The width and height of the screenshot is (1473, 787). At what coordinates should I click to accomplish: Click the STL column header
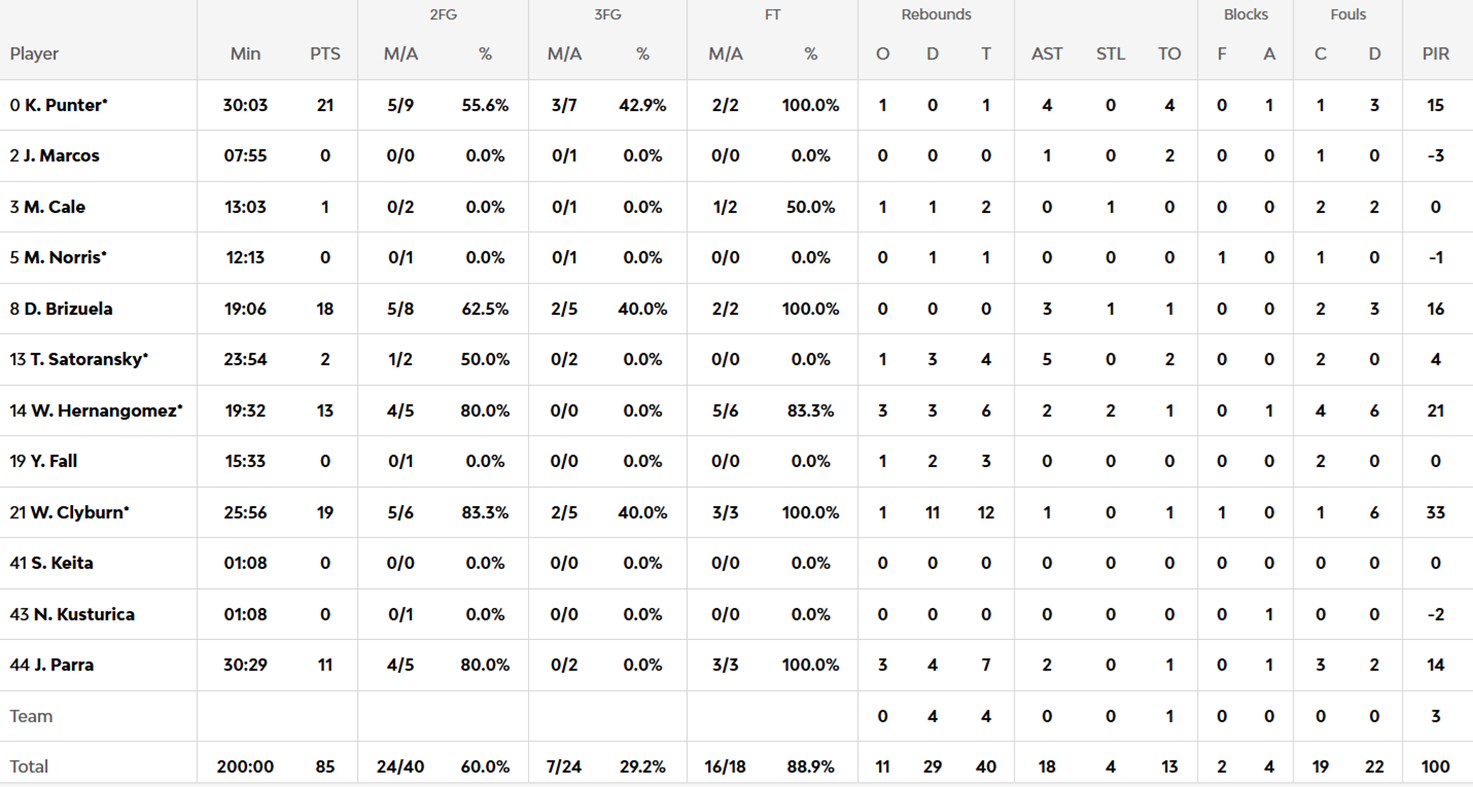(x=1110, y=54)
